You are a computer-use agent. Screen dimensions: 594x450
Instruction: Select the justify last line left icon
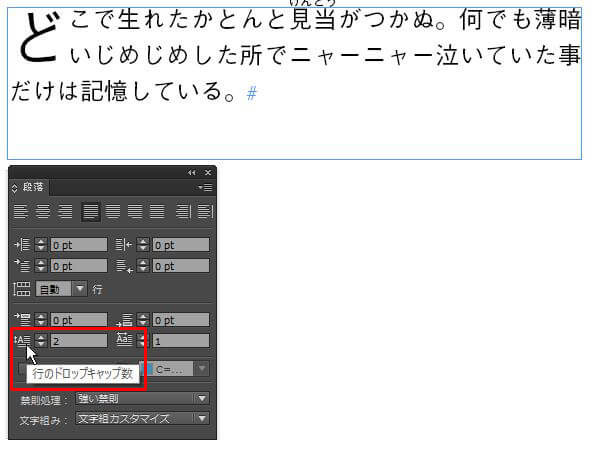click(x=91, y=212)
